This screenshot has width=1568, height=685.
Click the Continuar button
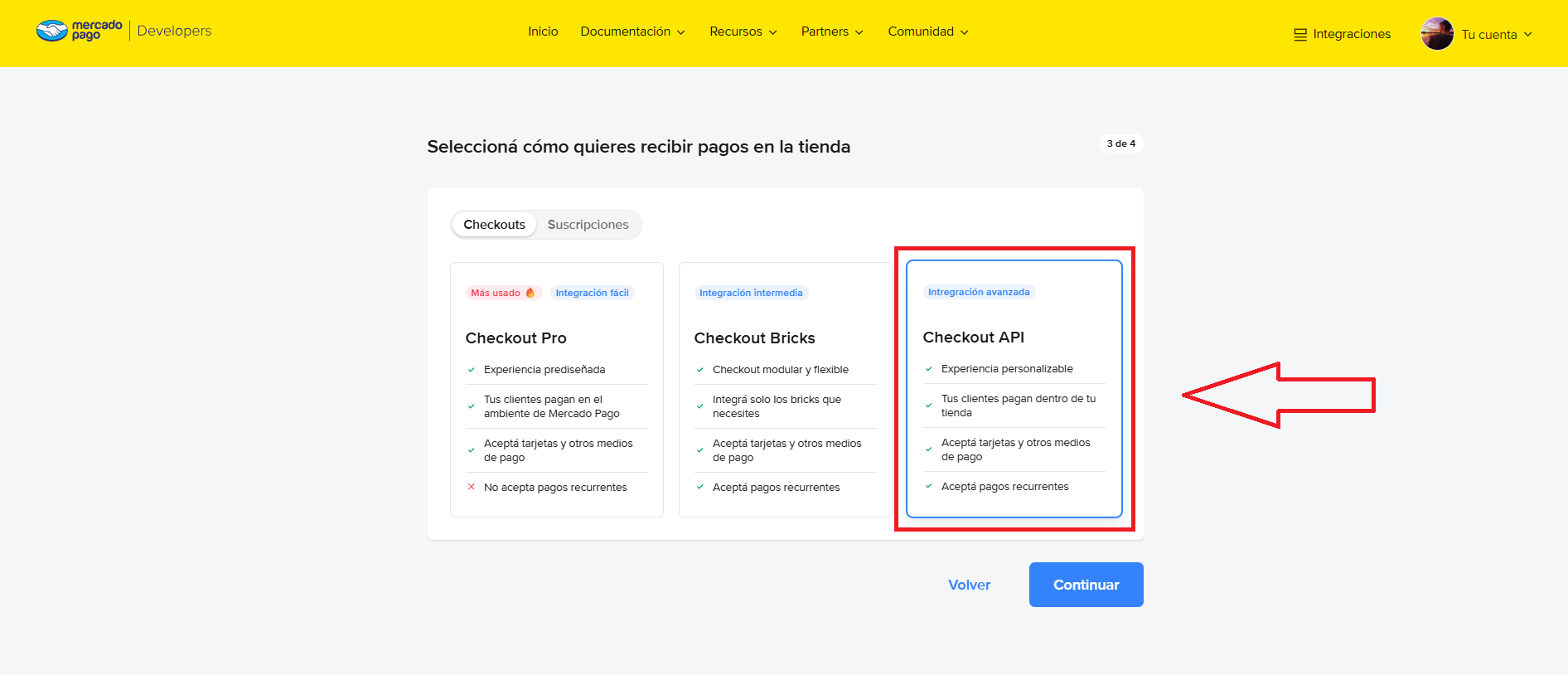(x=1086, y=585)
